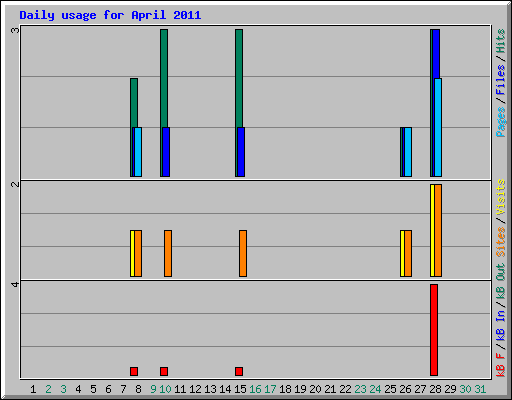Select the "Pages" legend label
The width and height of the screenshot is (512, 400).
coord(501,122)
